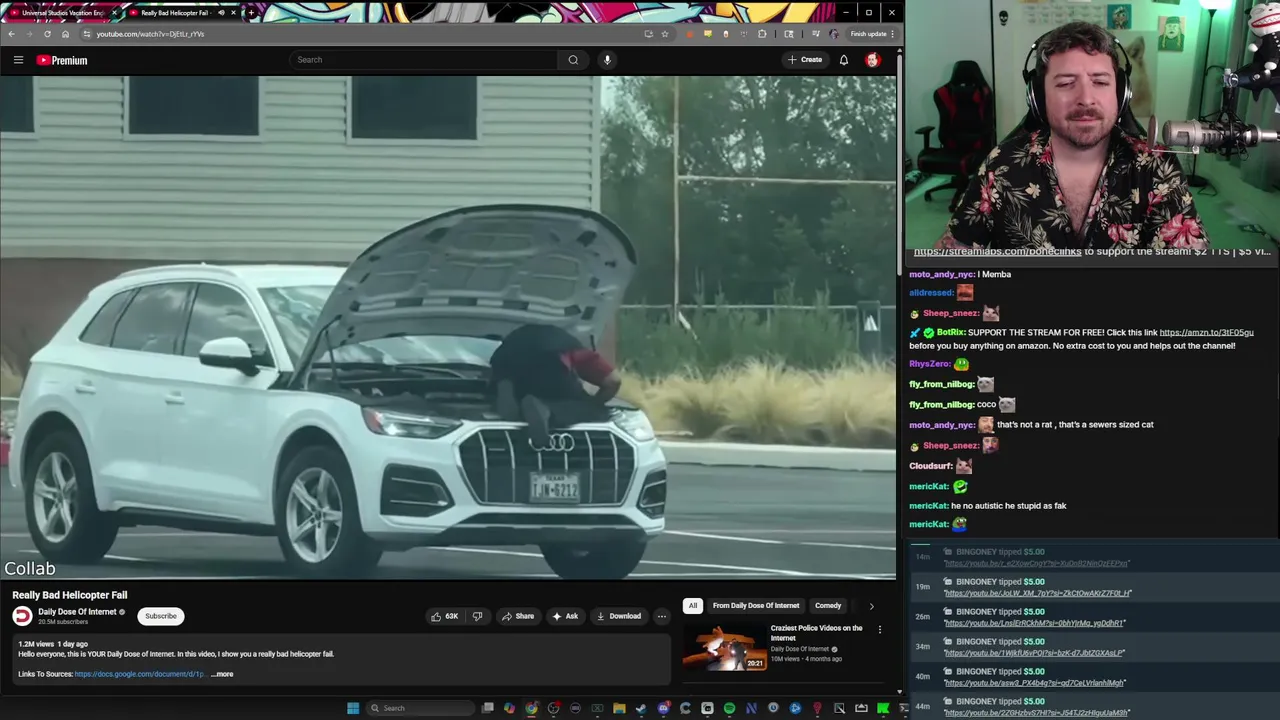Click the video player showing the Audi

click(x=448, y=328)
